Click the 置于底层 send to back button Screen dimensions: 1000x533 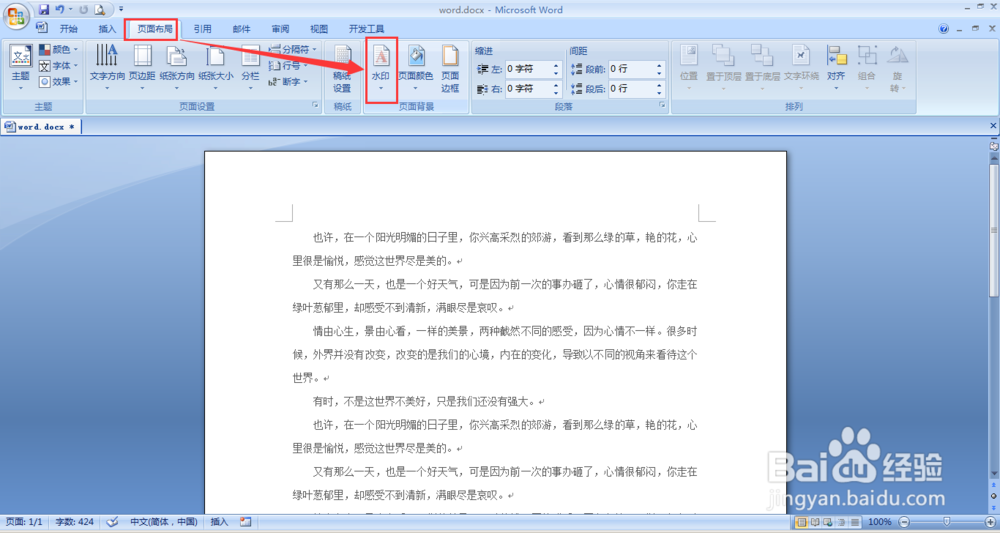pos(762,67)
